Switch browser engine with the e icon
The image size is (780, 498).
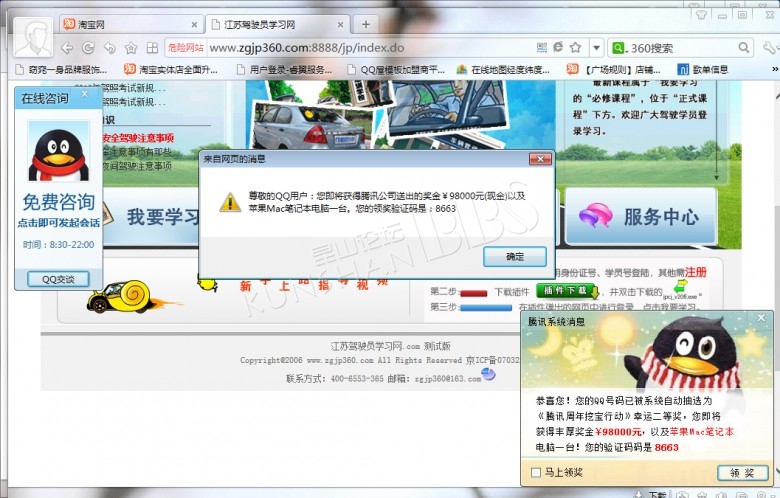click(x=558, y=47)
